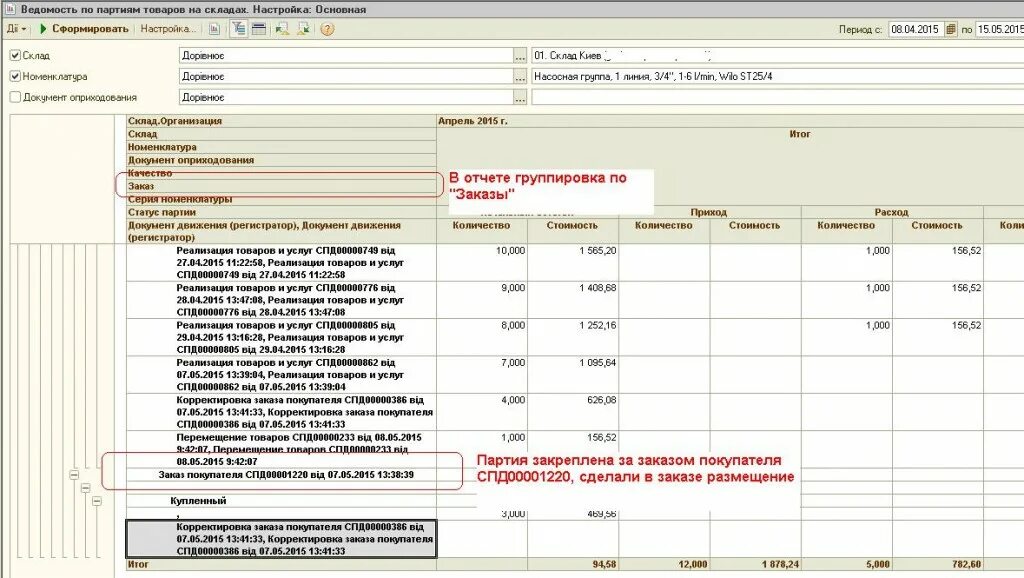The height and width of the screenshot is (578, 1024).
Task: Click the chart report icon after Настройка
Action: (x=215, y=29)
